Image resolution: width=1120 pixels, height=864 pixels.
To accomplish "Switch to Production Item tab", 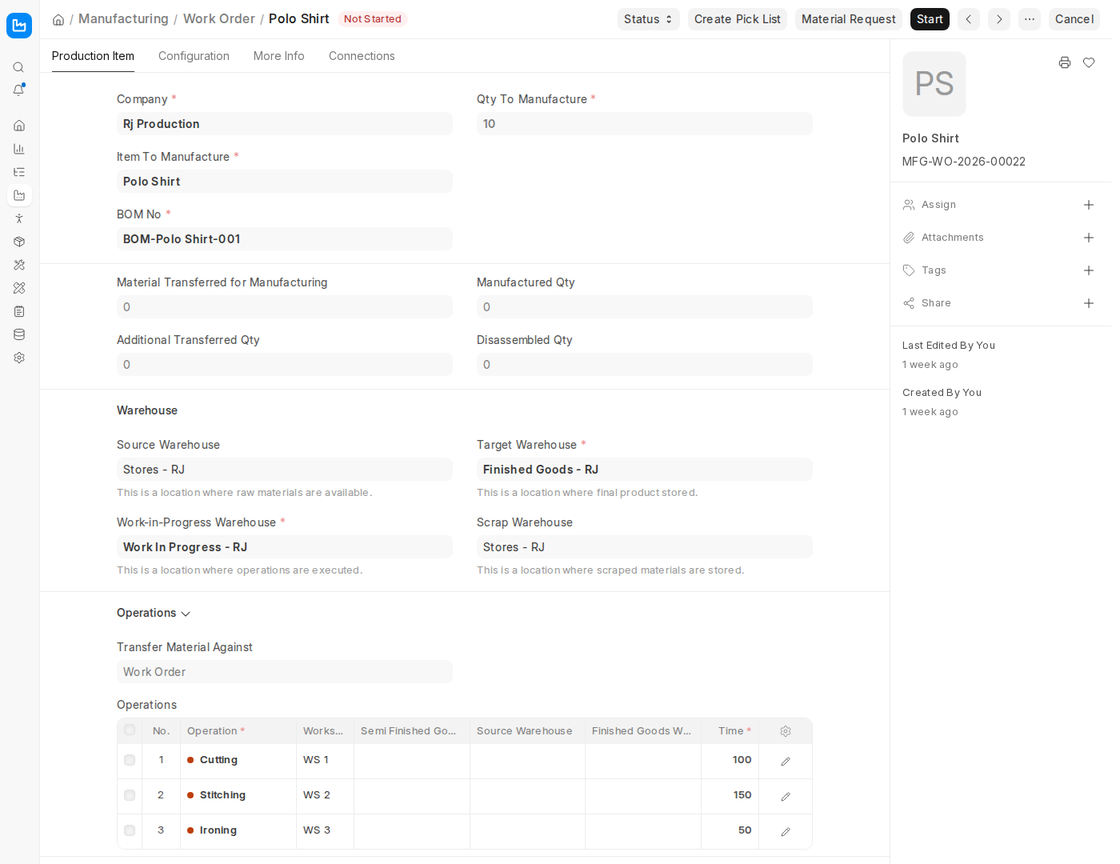I will tap(93, 56).
